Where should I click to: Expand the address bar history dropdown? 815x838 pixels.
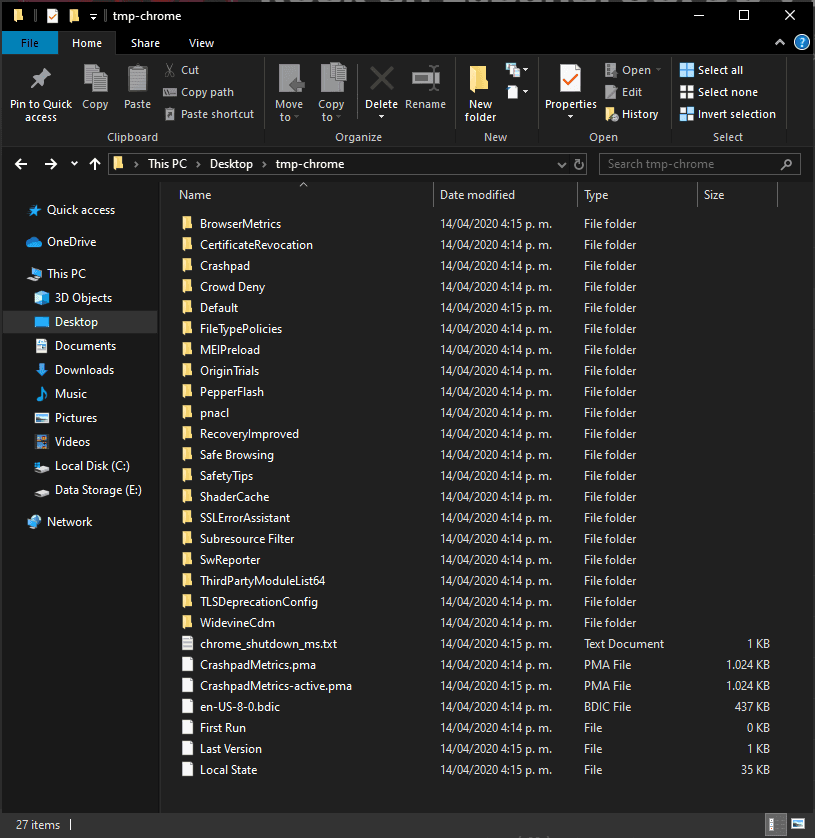560,164
